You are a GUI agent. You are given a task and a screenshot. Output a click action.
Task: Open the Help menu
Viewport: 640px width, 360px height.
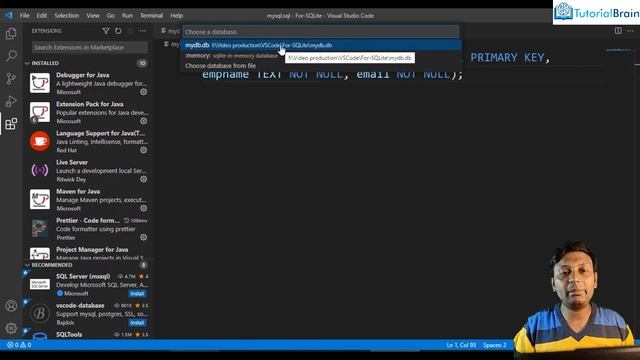(176, 16)
